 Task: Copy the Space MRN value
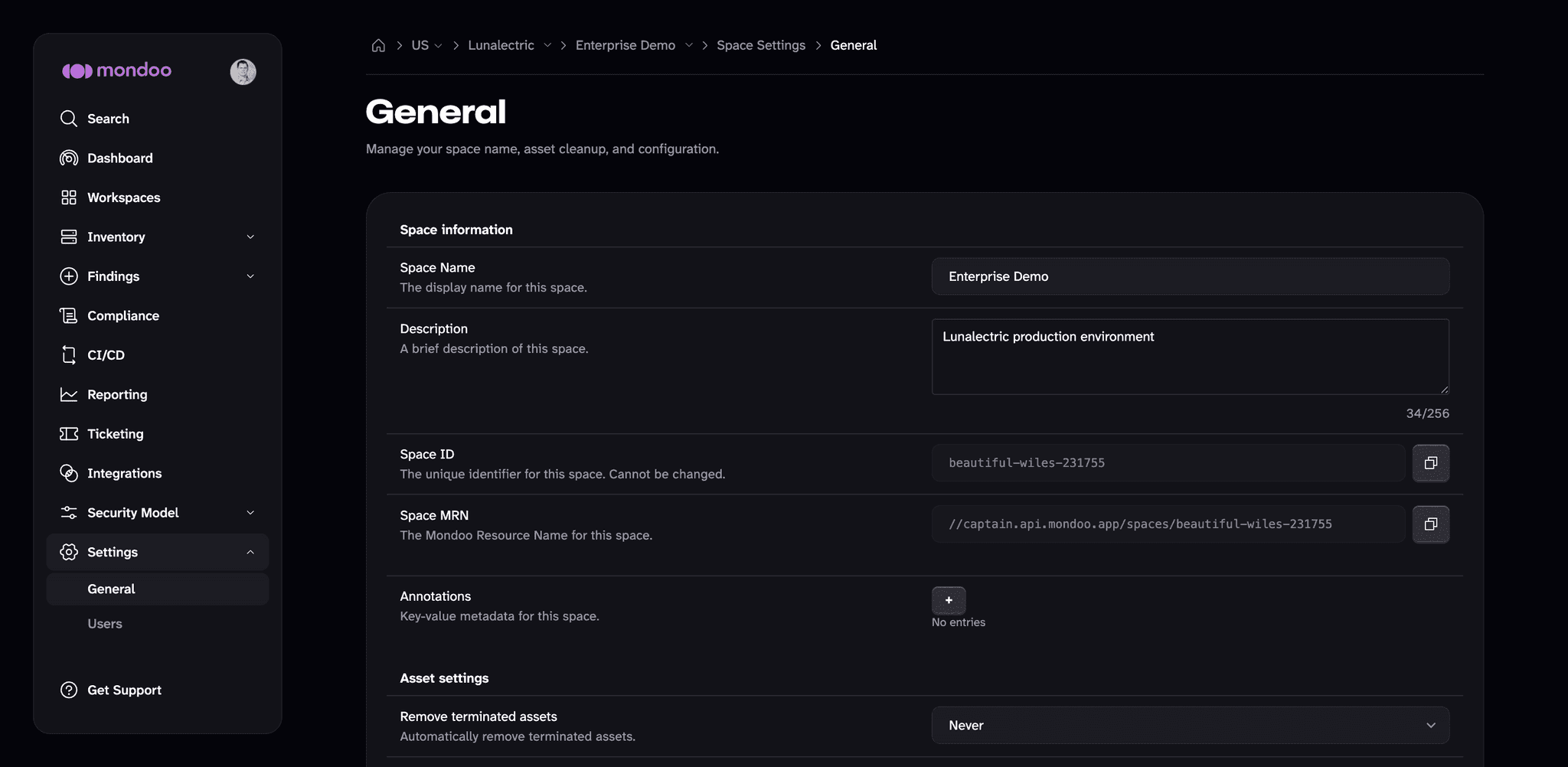click(x=1431, y=524)
